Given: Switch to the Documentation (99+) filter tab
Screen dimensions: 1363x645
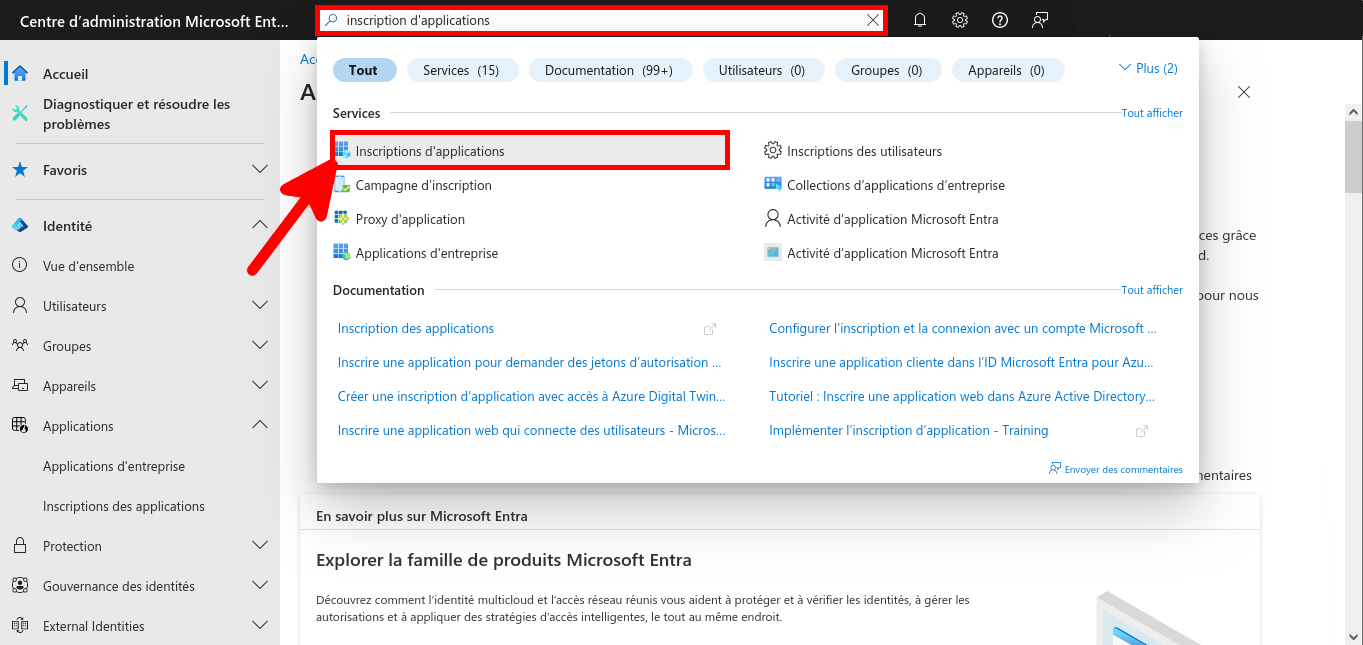Looking at the screenshot, I should point(610,70).
